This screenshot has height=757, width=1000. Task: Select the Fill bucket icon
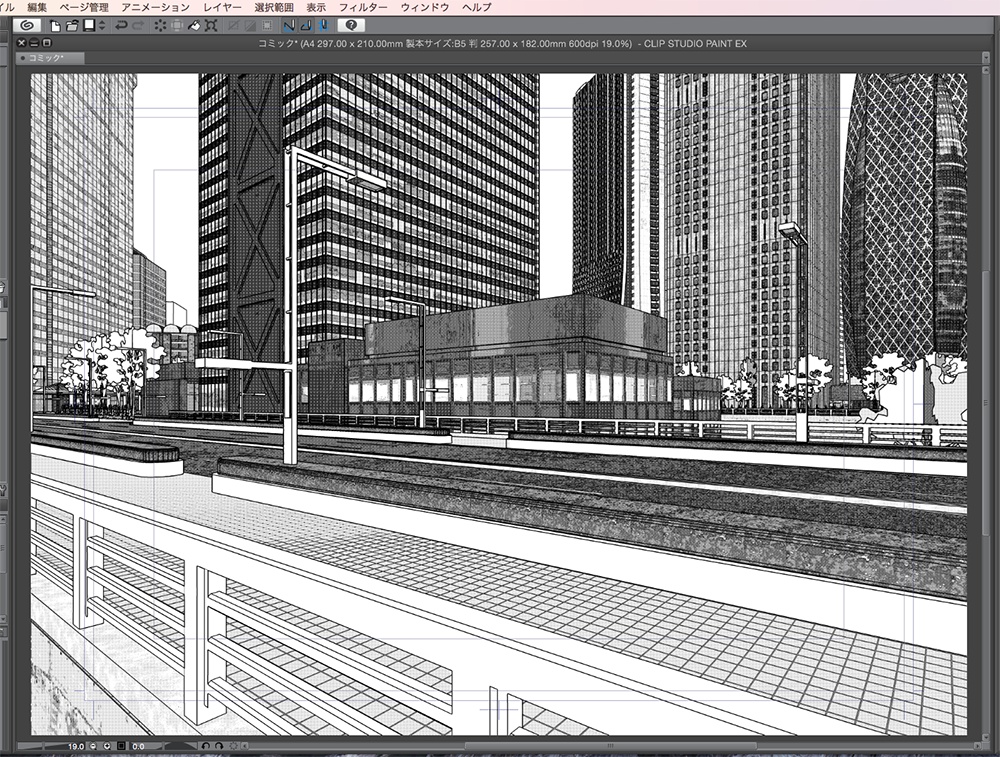(194, 26)
